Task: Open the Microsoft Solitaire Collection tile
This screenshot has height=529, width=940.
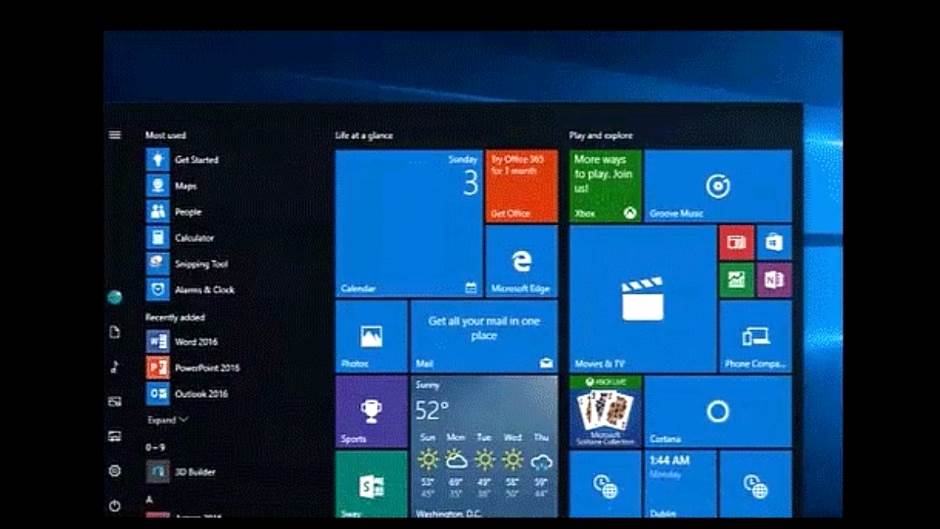Action: (x=605, y=411)
